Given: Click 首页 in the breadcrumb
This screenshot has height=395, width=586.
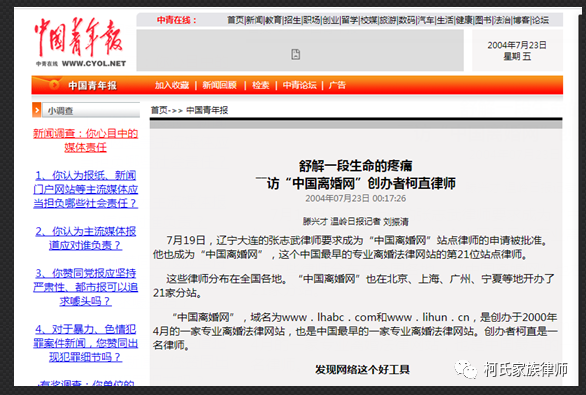Looking at the screenshot, I should [x=159, y=110].
